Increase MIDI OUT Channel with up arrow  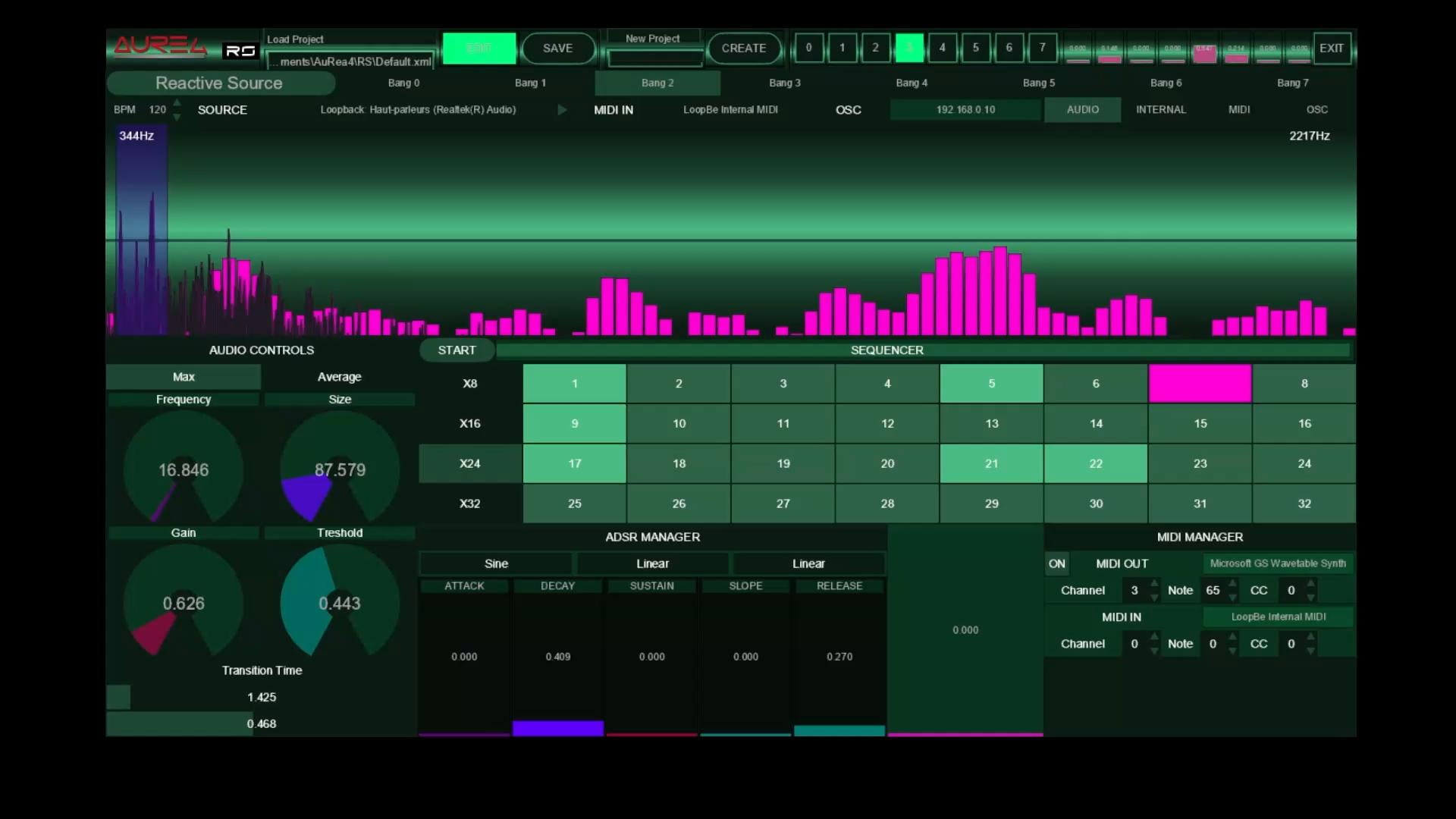pos(1154,584)
